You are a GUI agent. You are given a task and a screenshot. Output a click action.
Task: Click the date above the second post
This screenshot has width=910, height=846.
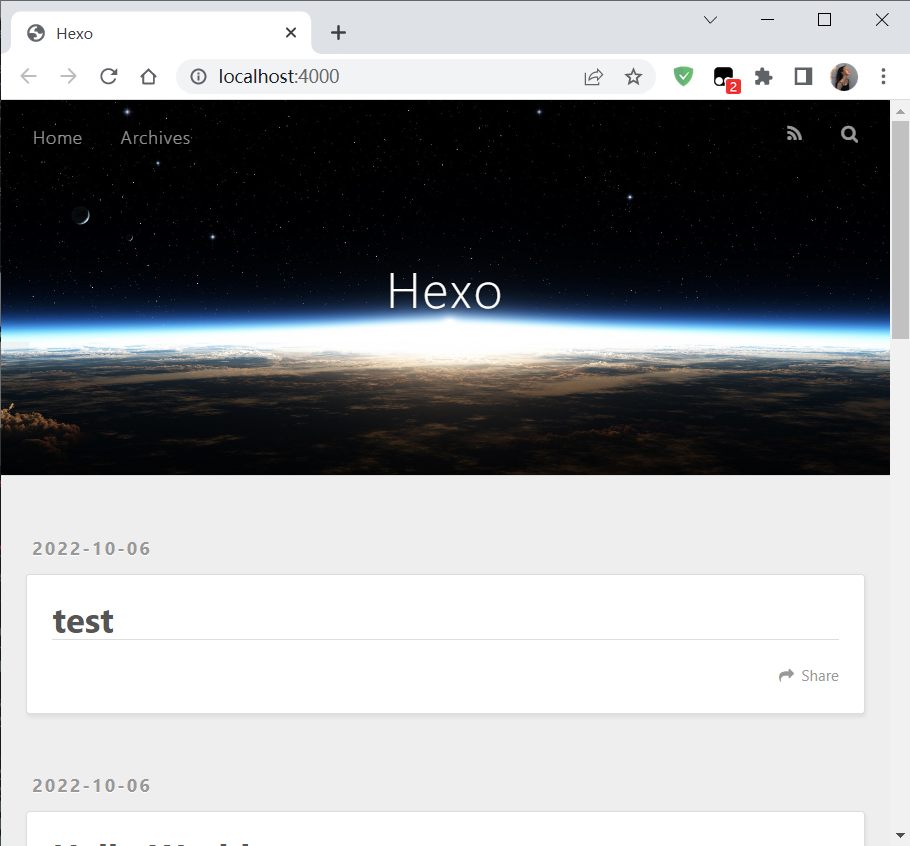(91, 785)
